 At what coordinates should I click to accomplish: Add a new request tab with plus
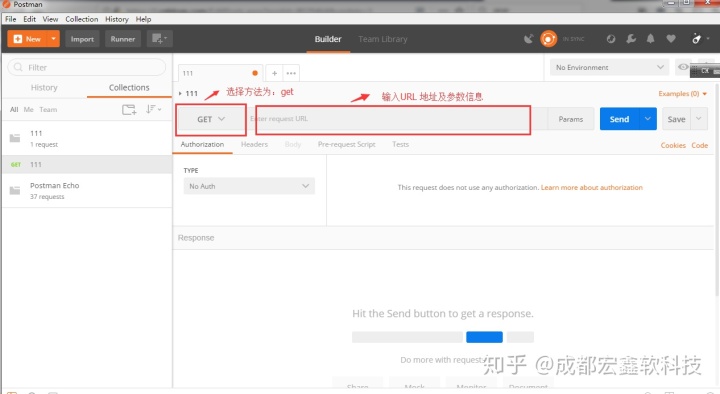point(274,73)
